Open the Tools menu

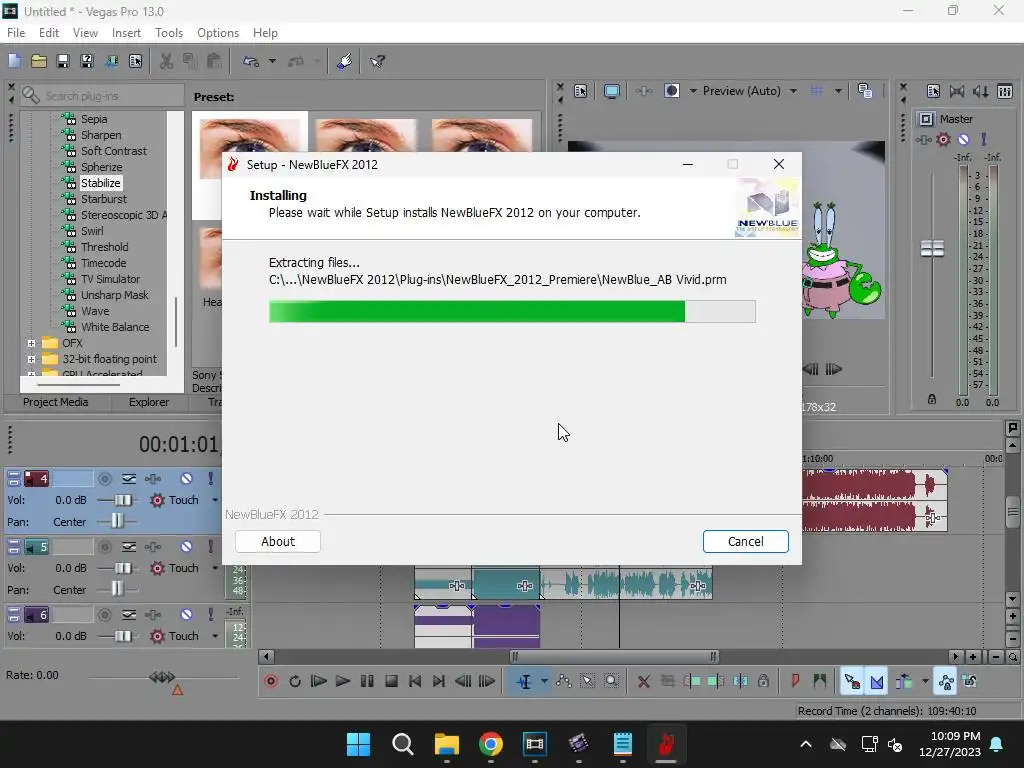coord(168,33)
